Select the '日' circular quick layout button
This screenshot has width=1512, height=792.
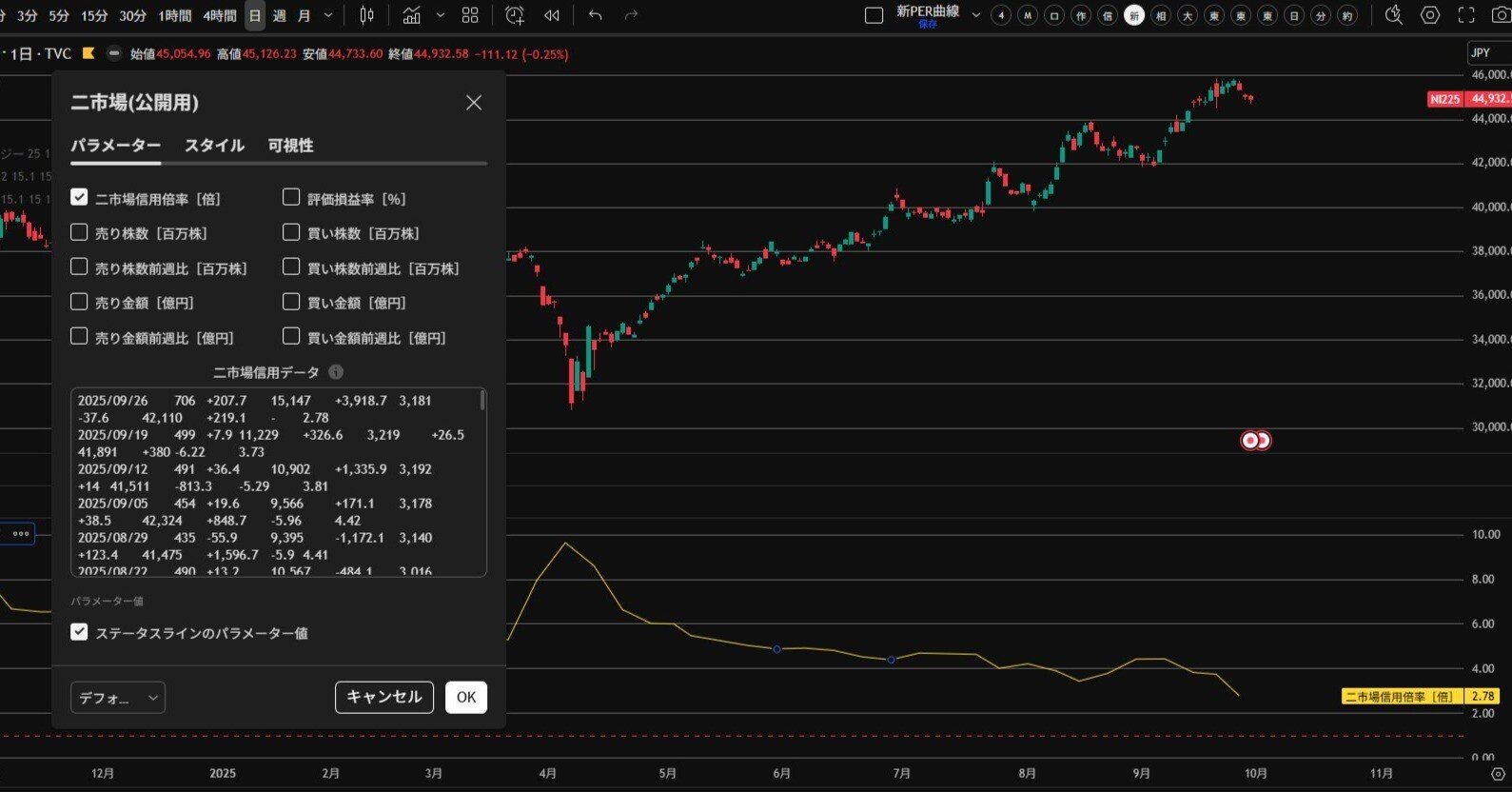pos(1294,15)
